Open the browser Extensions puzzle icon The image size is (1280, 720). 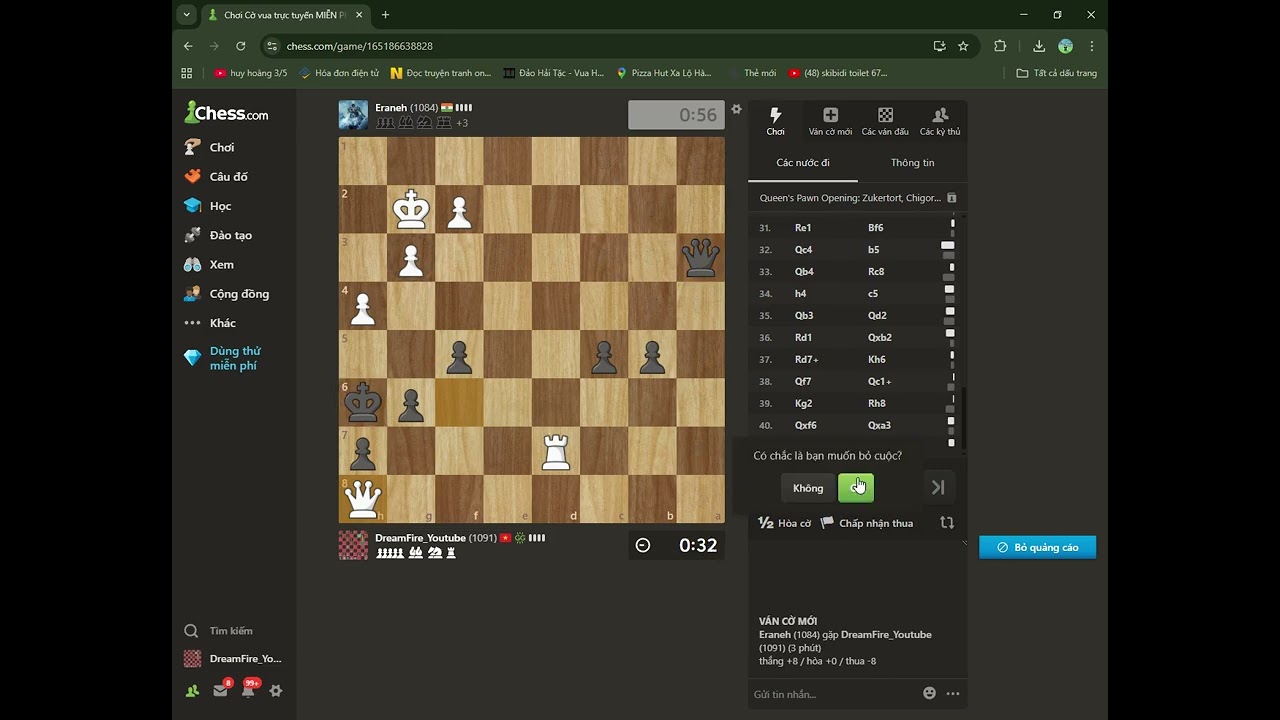point(1000,46)
